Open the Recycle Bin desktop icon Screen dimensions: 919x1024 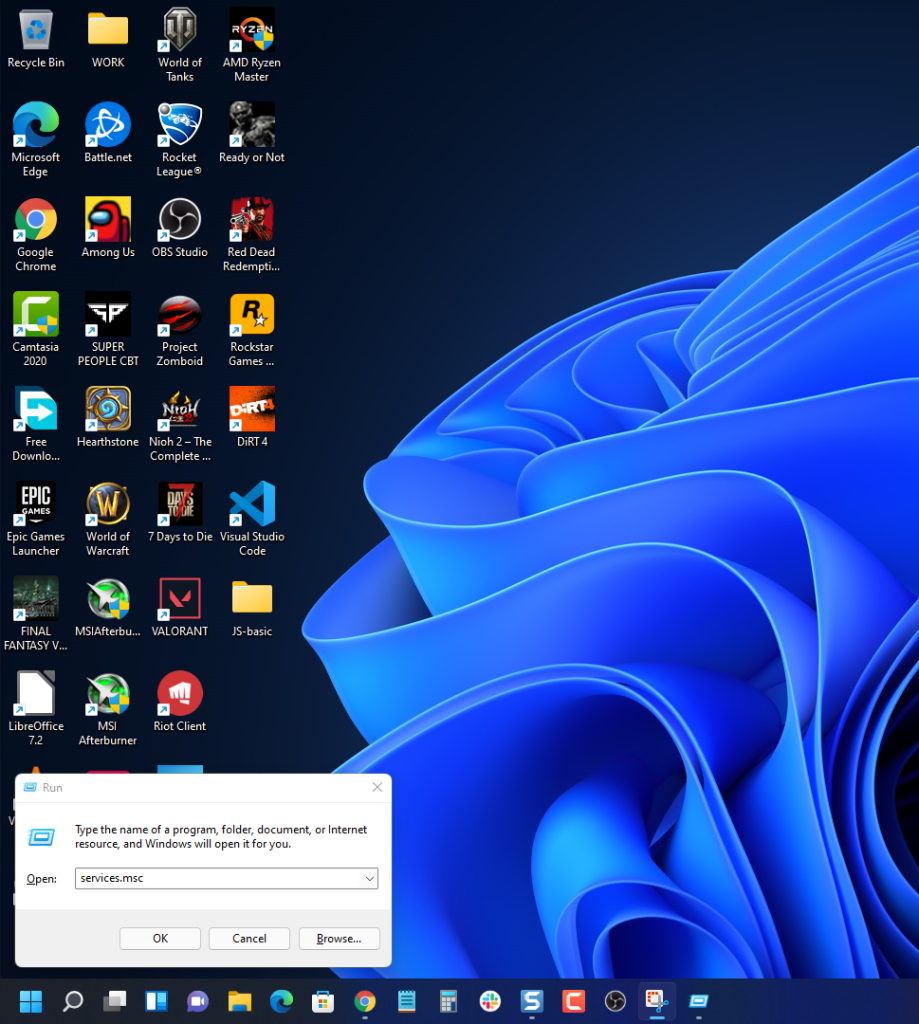[x=36, y=39]
